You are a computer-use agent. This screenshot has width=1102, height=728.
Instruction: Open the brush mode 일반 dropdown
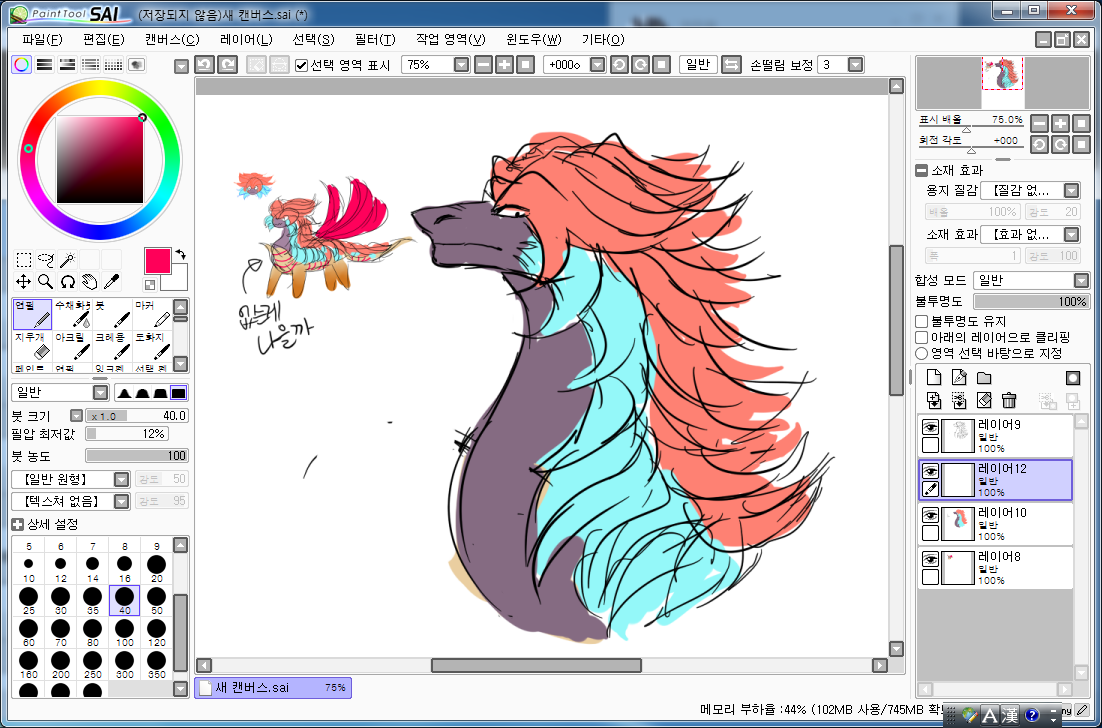pos(101,392)
